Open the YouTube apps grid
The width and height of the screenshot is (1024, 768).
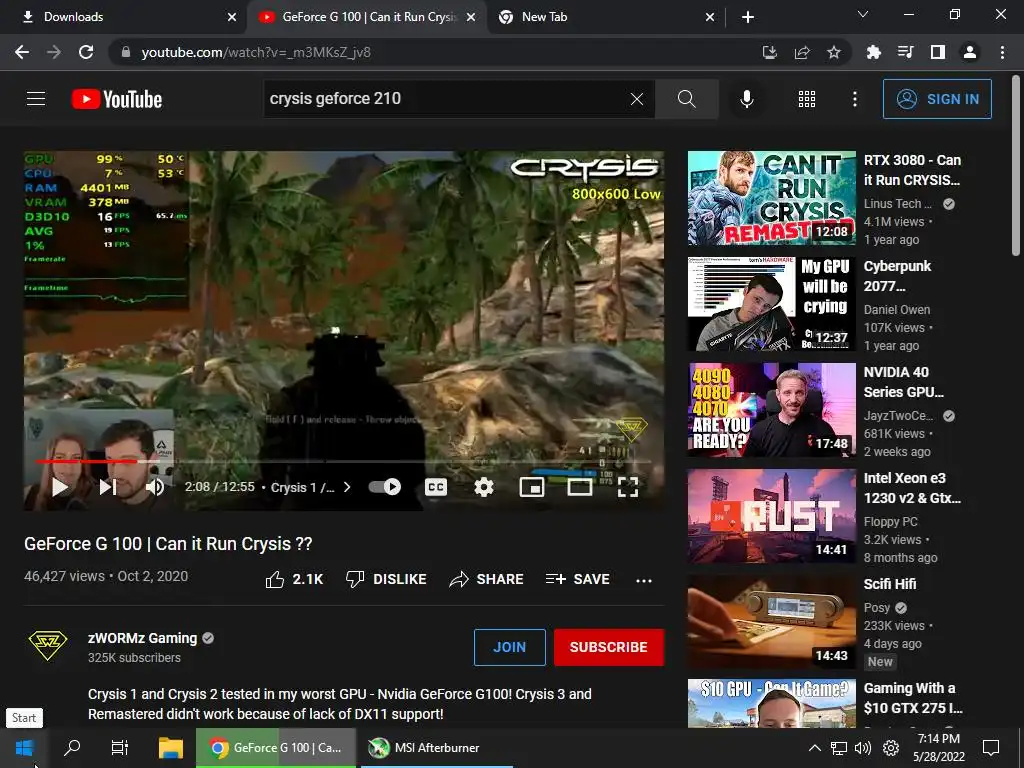[x=807, y=99]
